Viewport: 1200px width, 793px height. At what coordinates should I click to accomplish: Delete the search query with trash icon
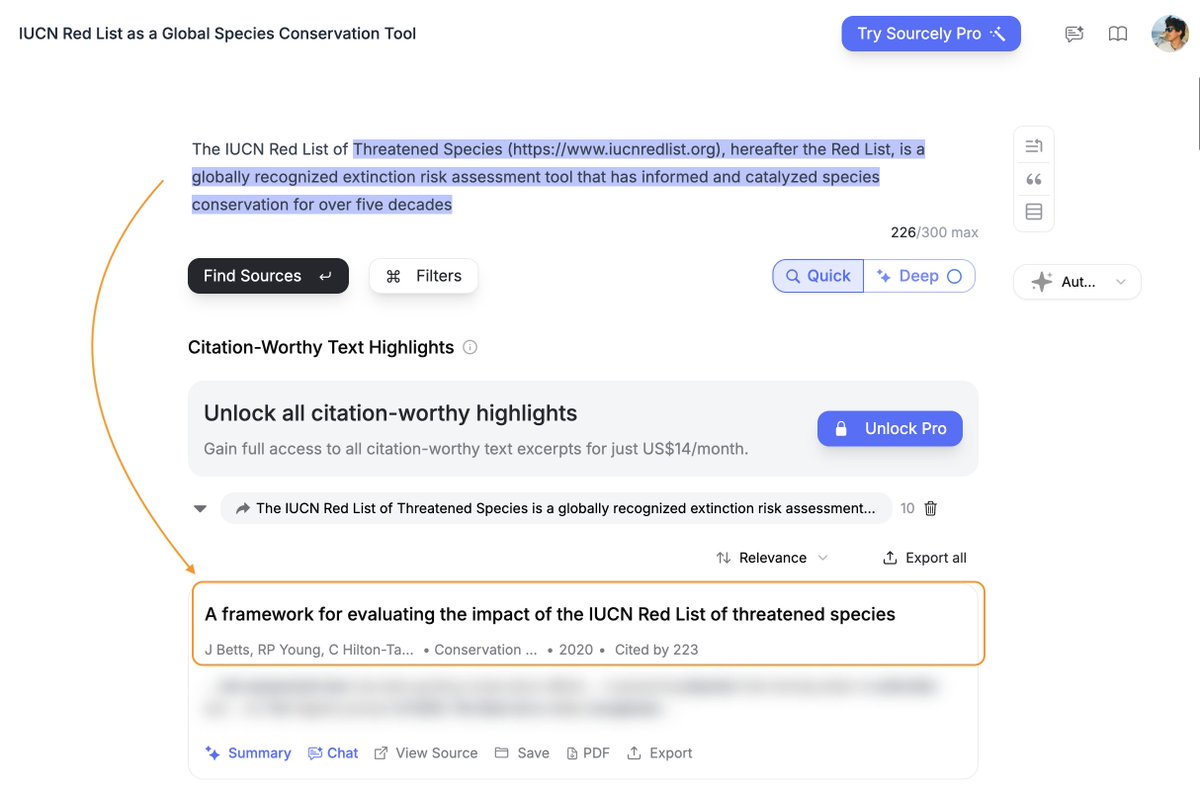pos(931,508)
